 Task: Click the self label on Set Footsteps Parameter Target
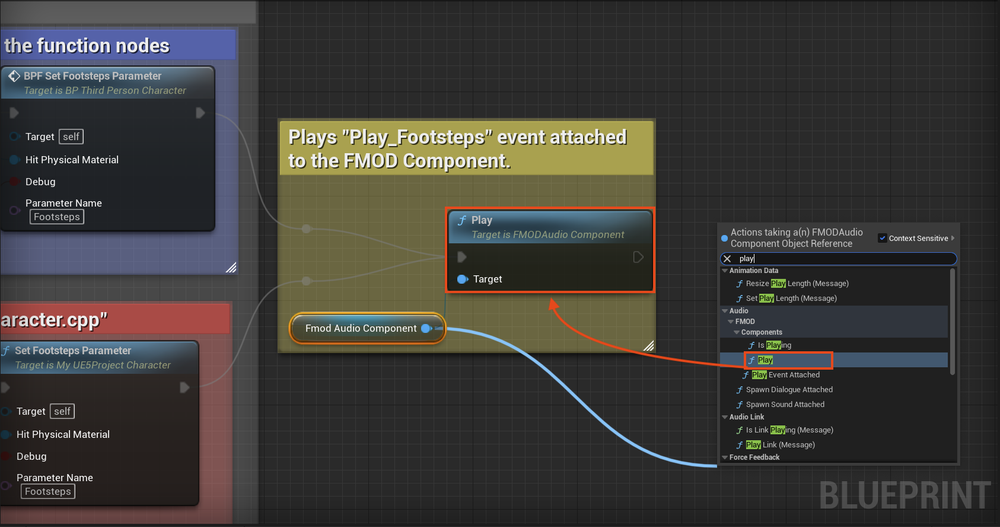(62, 412)
